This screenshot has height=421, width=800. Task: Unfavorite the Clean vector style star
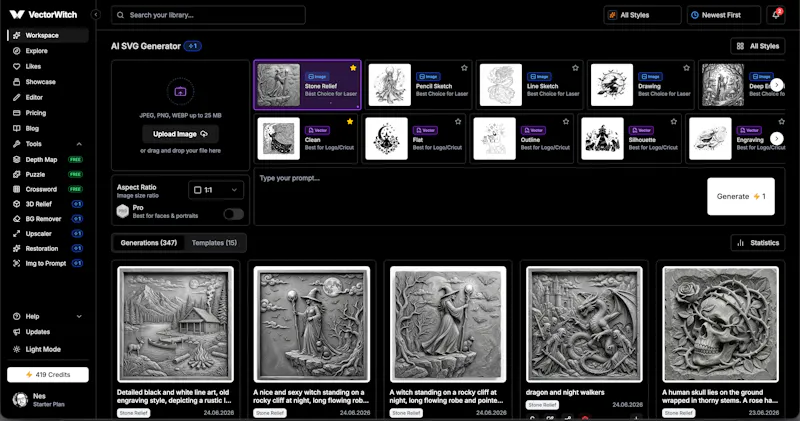pyautogui.click(x=350, y=121)
